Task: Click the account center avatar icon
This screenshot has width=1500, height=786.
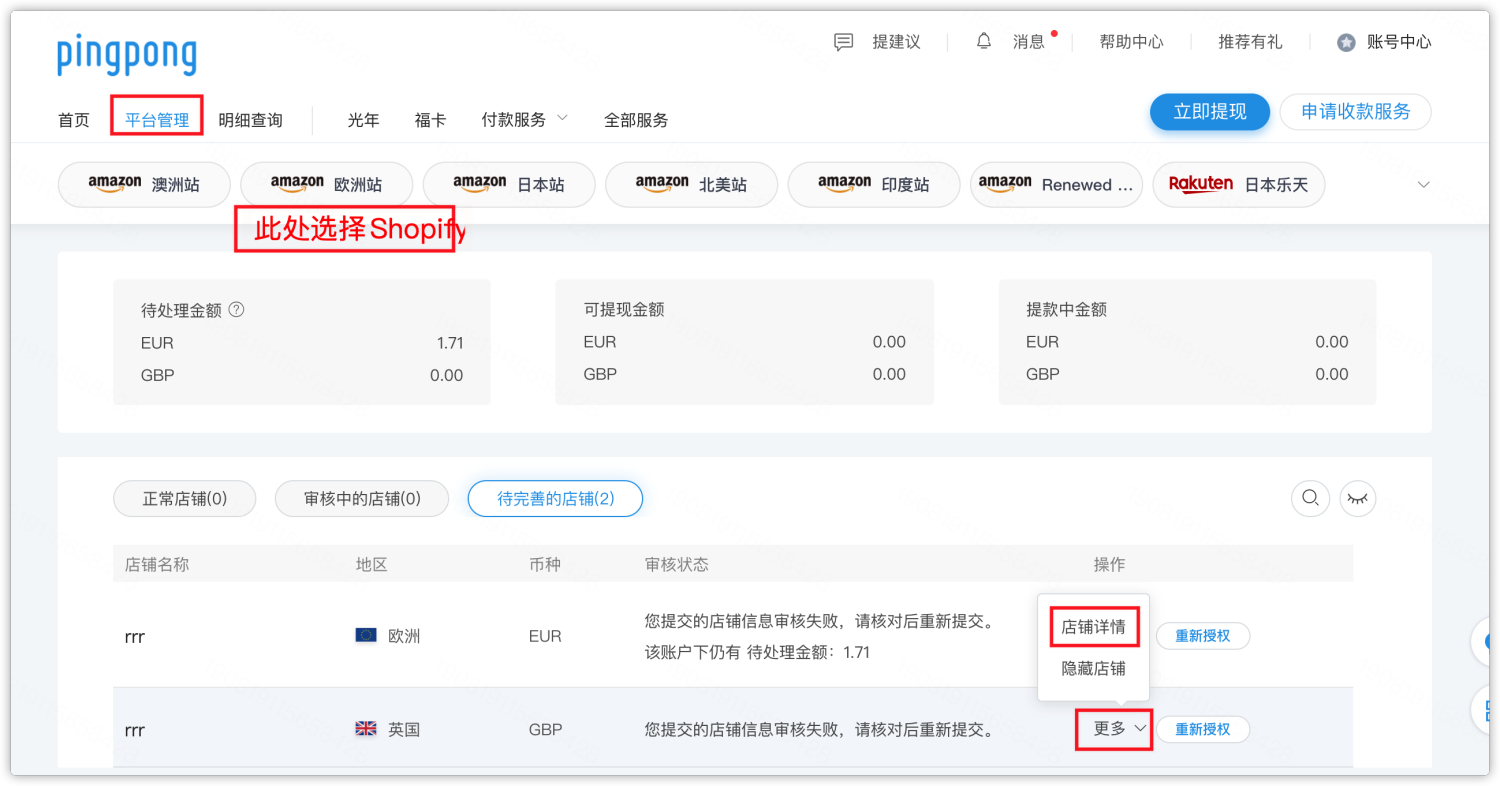Action: (x=1346, y=42)
